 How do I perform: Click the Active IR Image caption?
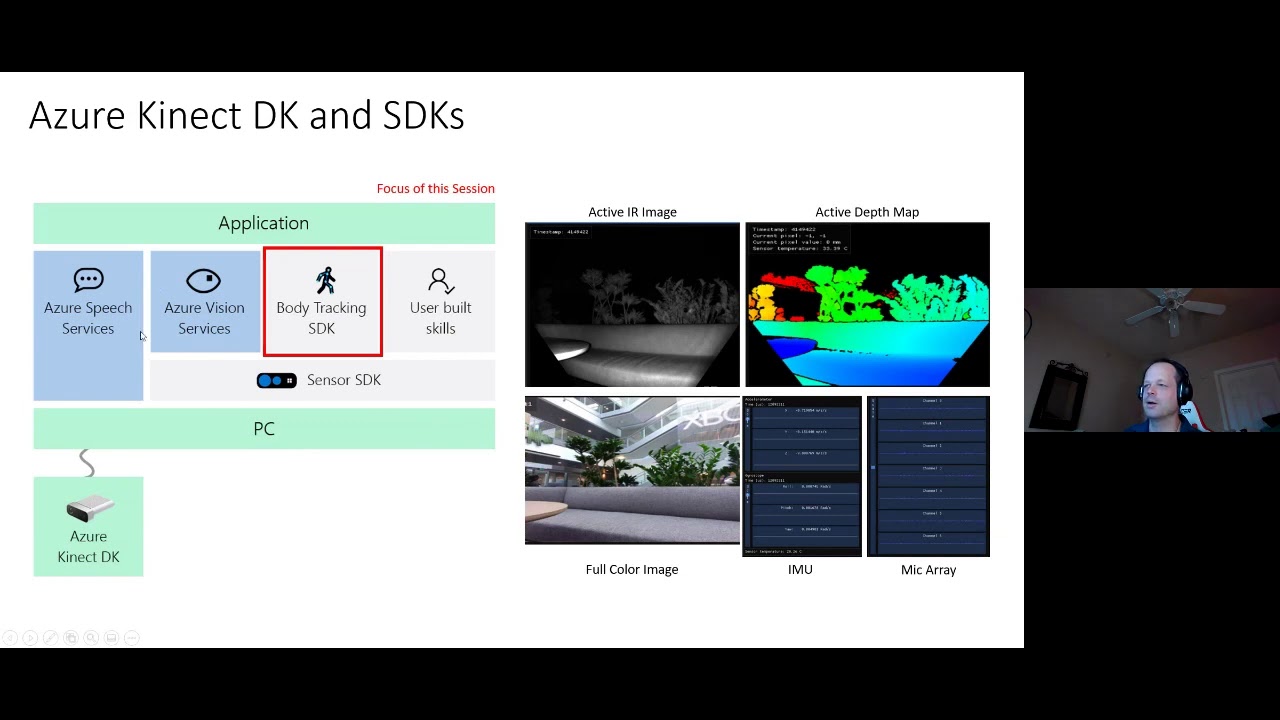(632, 212)
